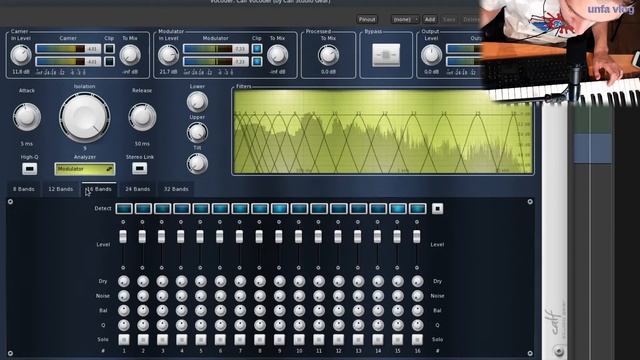
Task: Click the Detect LED for band 16
Action: click(x=417, y=209)
